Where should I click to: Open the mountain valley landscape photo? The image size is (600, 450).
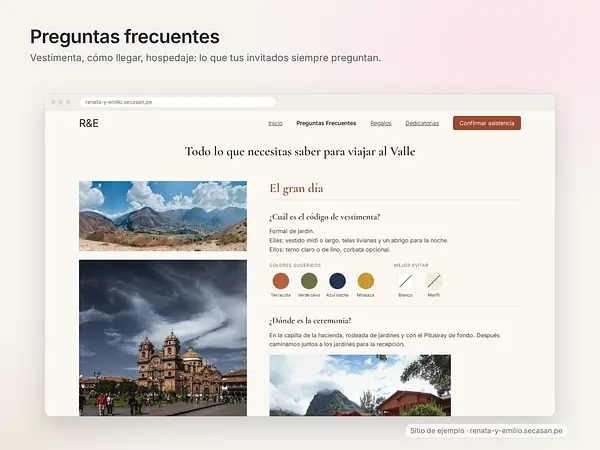[x=163, y=216]
